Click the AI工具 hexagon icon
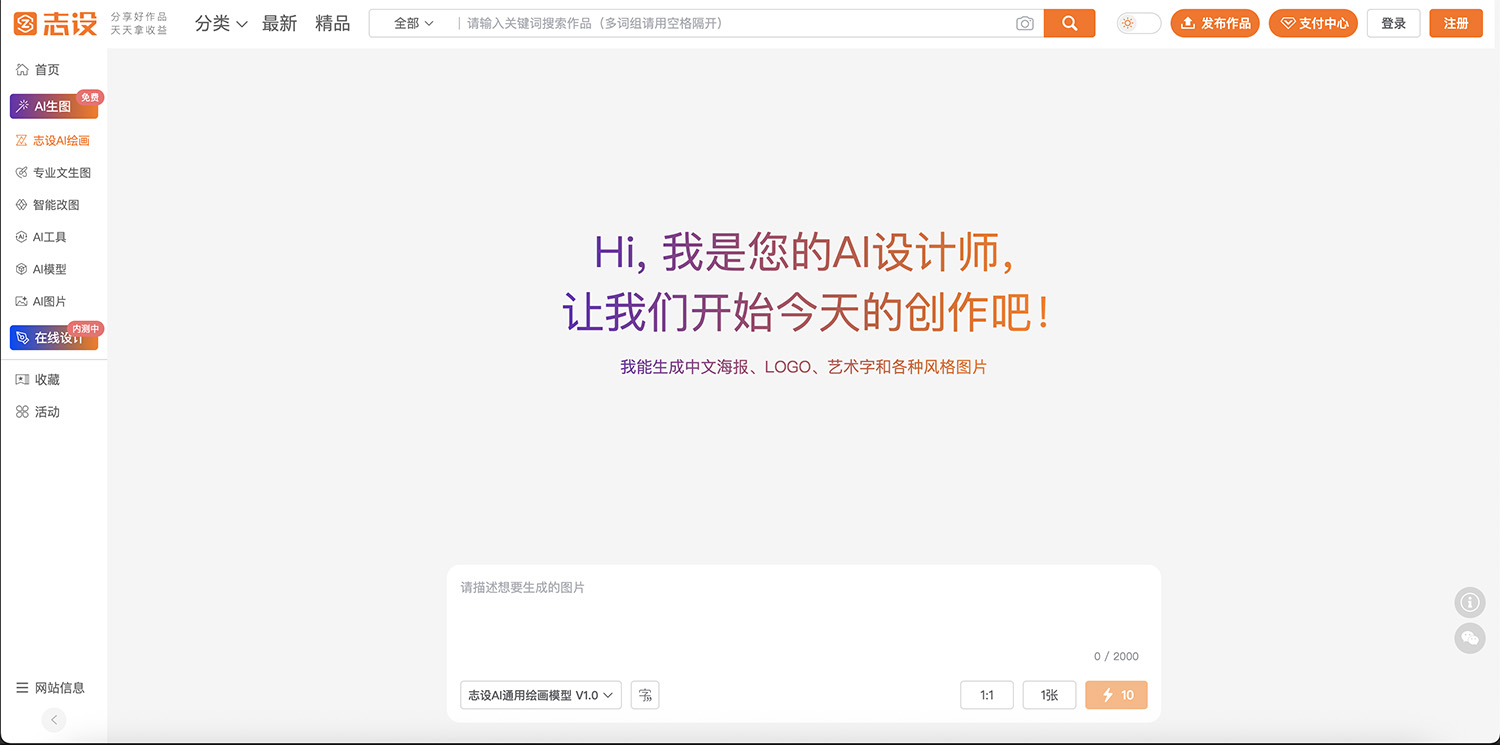This screenshot has height=745, width=1500. [22, 237]
